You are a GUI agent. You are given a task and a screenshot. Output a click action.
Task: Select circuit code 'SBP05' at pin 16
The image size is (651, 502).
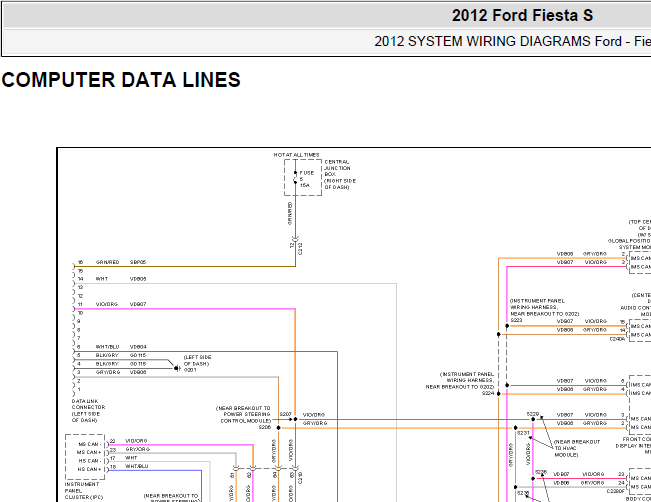[138, 262]
